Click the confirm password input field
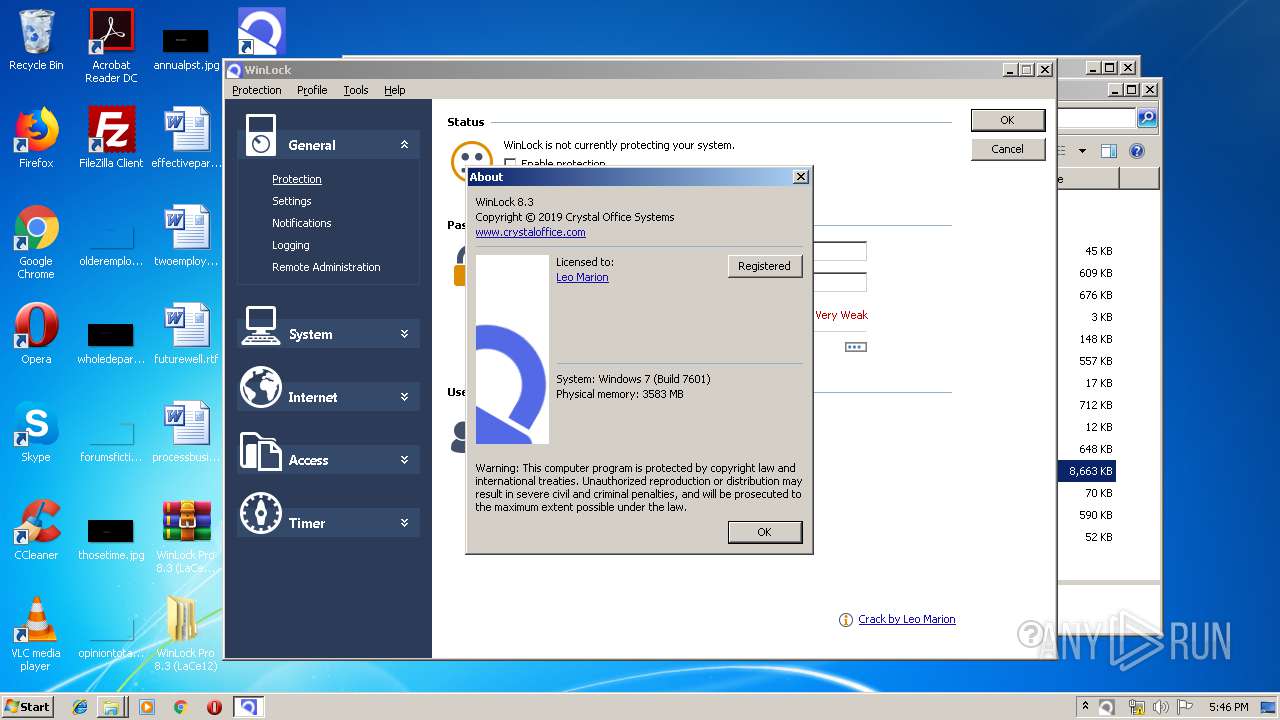This screenshot has height=720, width=1280. (840, 282)
